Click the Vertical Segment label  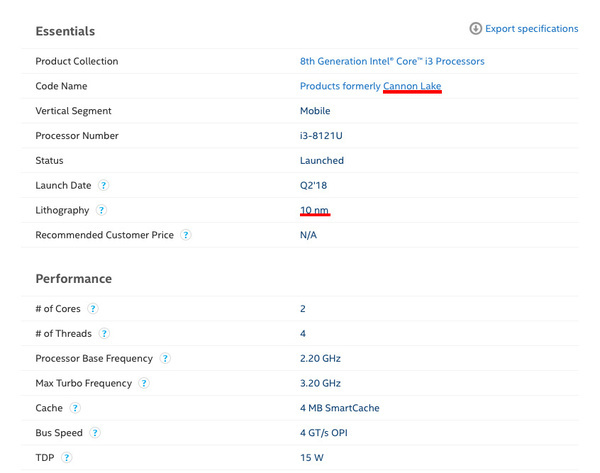tap(73, 111)
